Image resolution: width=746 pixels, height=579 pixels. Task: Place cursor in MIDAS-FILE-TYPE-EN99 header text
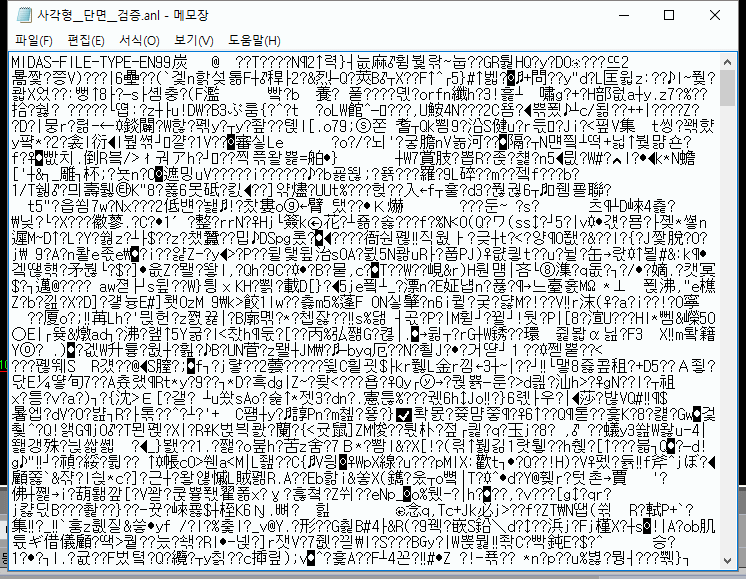point(91,62)
